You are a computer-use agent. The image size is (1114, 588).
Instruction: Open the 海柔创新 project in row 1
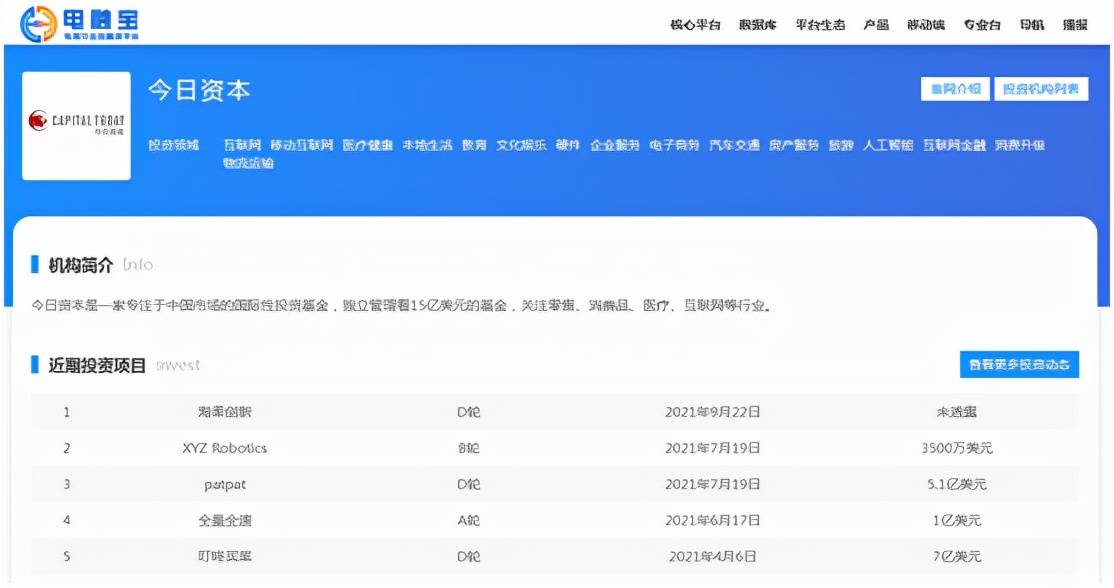pos(225,412)
